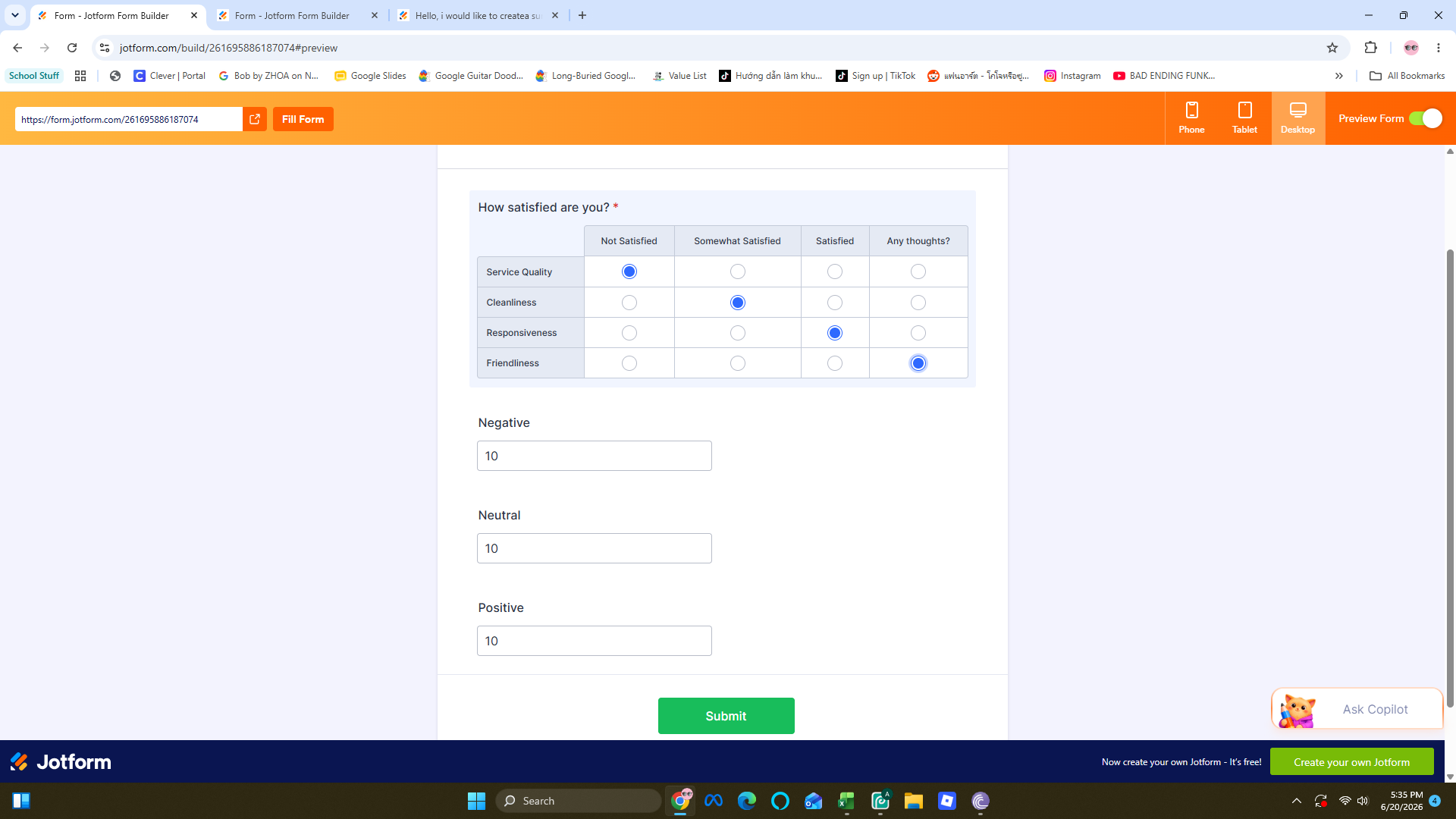Screen dimensions: 1456x819
Task: Open the apps grid bookmark icon
Action: [80, 76]
